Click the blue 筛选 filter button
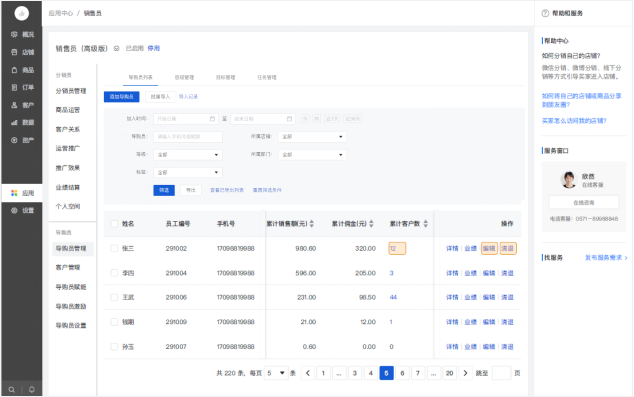The height and width of the screenshot is (397, 634). [164, 190]
